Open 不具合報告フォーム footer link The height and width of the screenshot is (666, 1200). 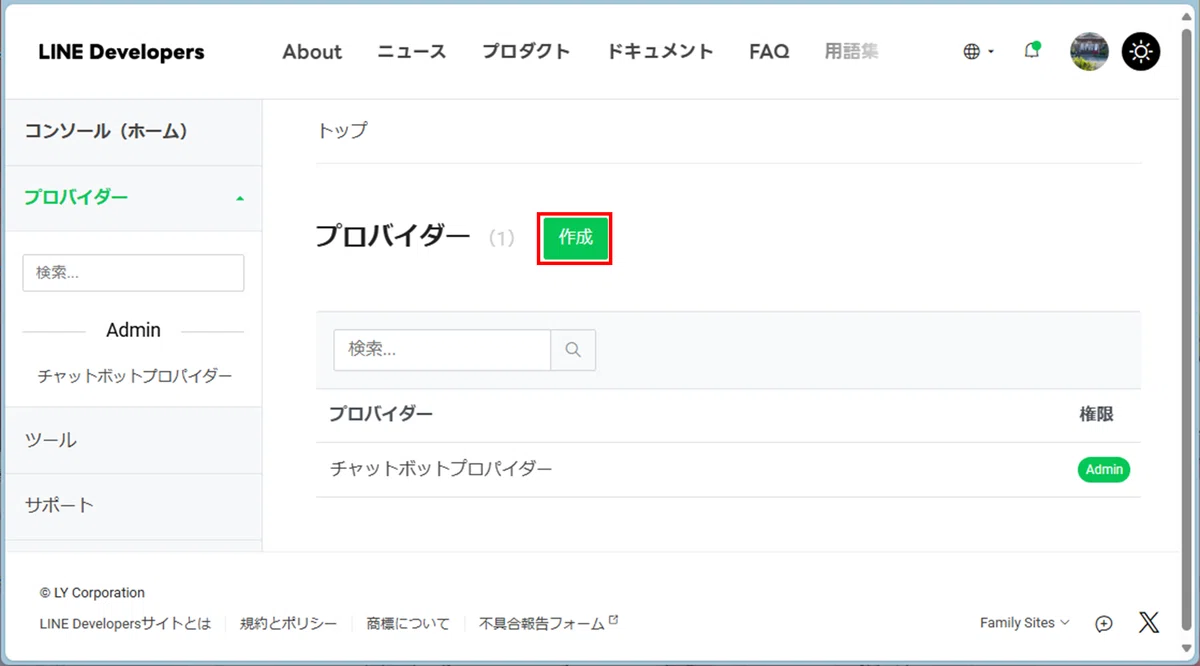549,623
